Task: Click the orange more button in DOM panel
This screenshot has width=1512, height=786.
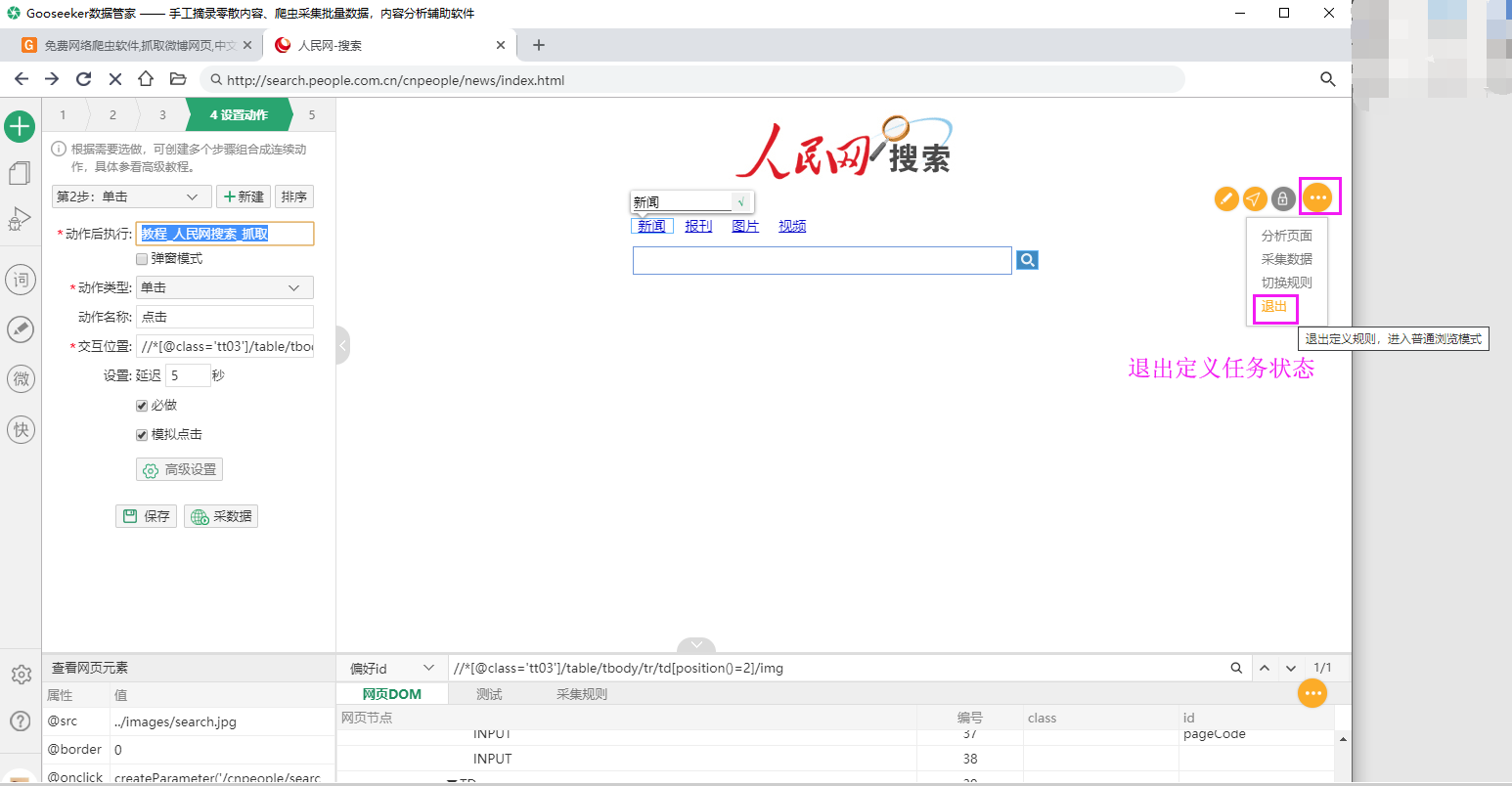Action: click(x=1312, y=693)
